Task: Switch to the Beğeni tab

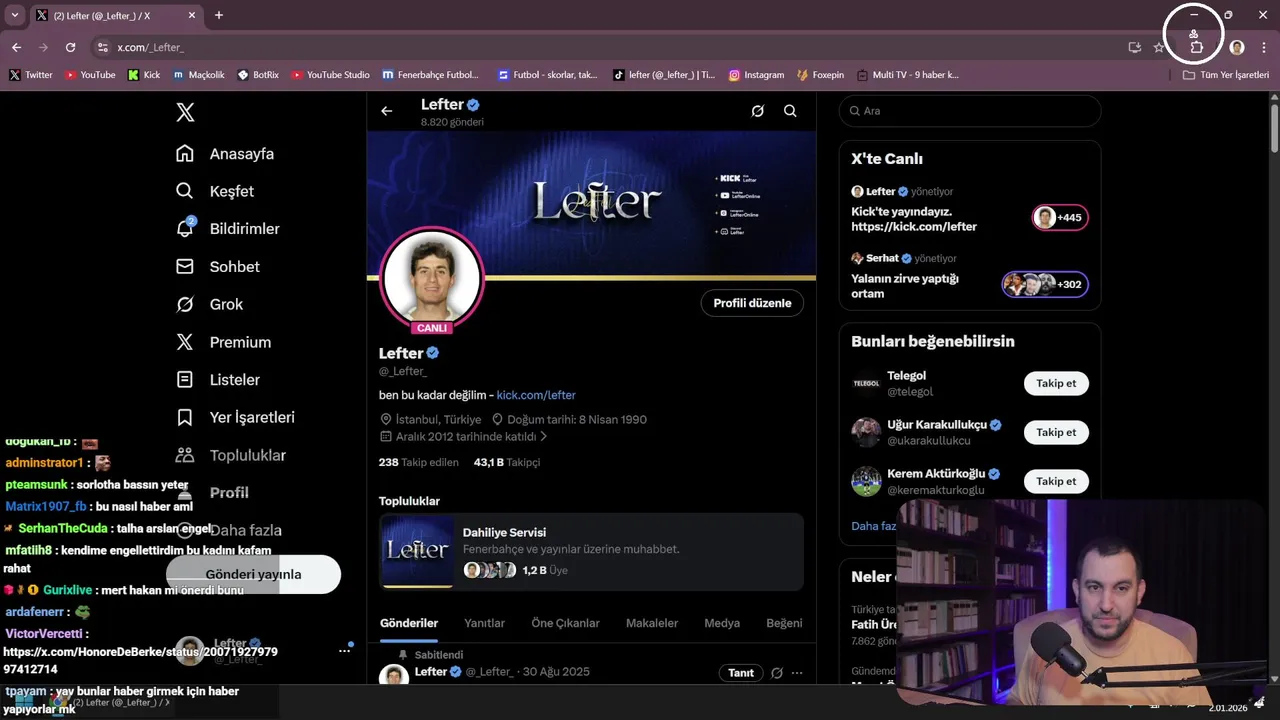Action: coord(784,623)
